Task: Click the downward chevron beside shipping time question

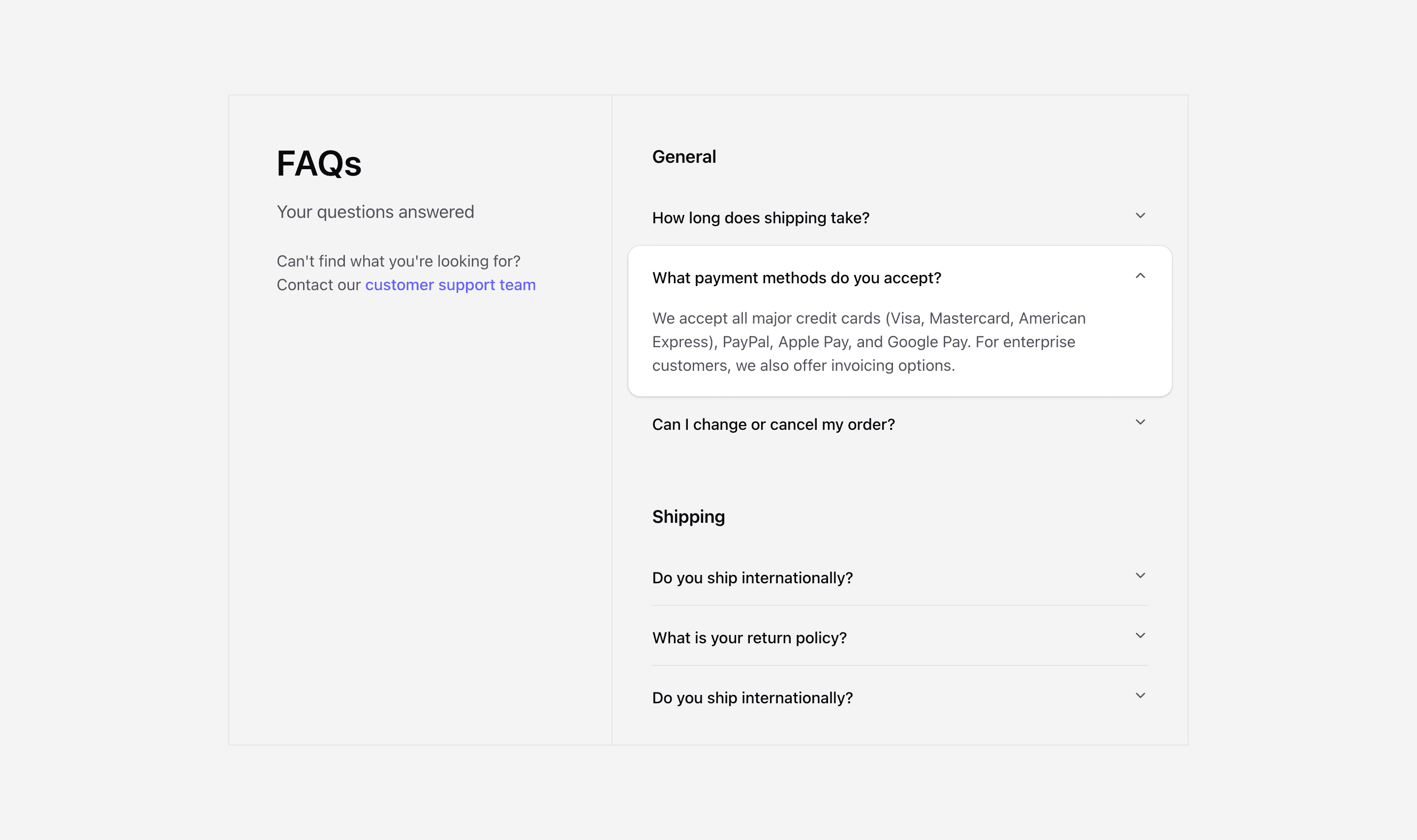Action: 1140,216
